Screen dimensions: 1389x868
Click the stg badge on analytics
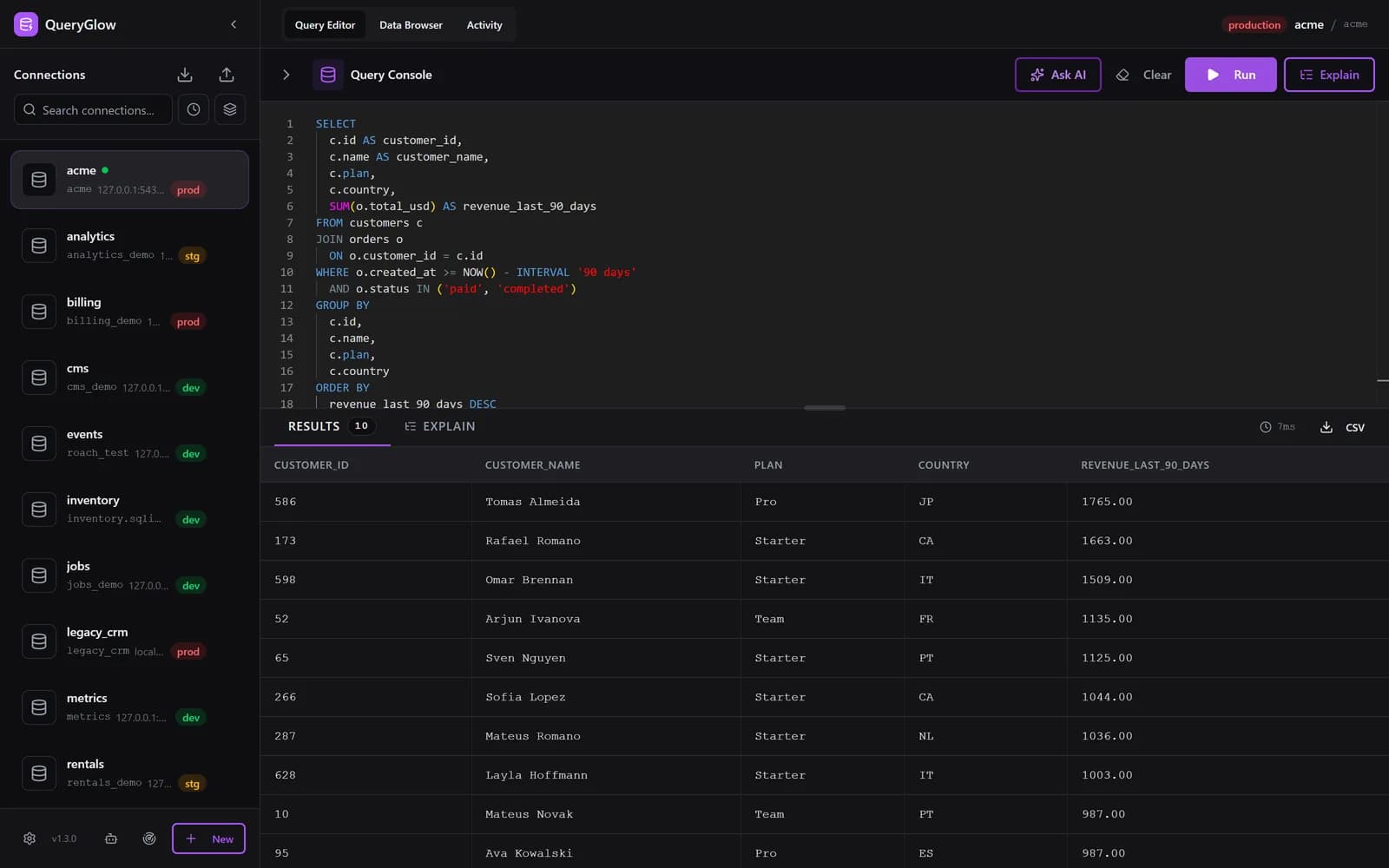tap(192, 256)
